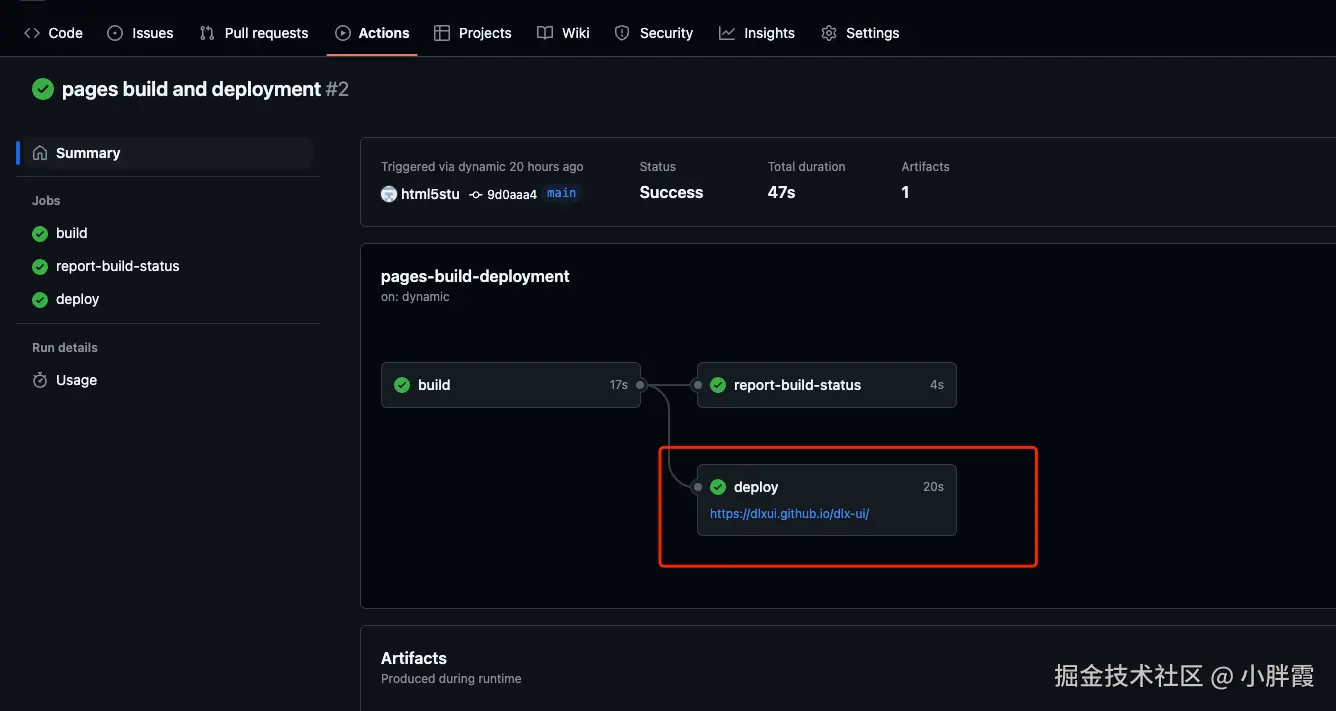Click the main branch label

point(561,193)
